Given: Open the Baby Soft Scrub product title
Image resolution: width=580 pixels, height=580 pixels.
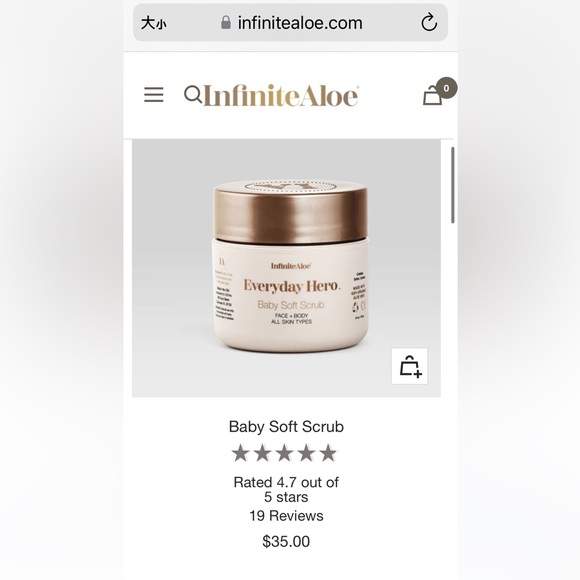Looking at the screenshot, I should (286, 426).
